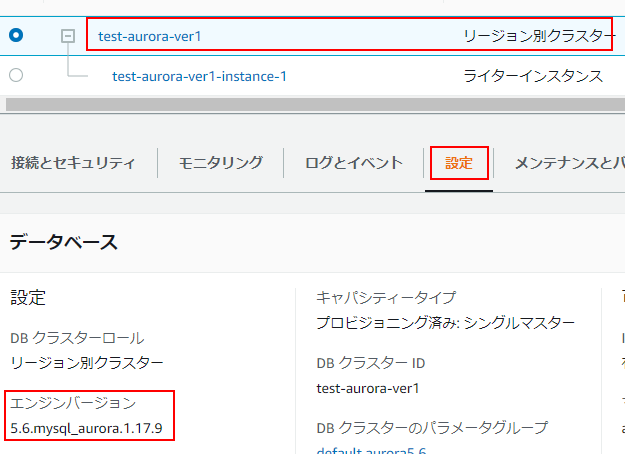Open the test-aurora-ver1 cluster link

150,36
